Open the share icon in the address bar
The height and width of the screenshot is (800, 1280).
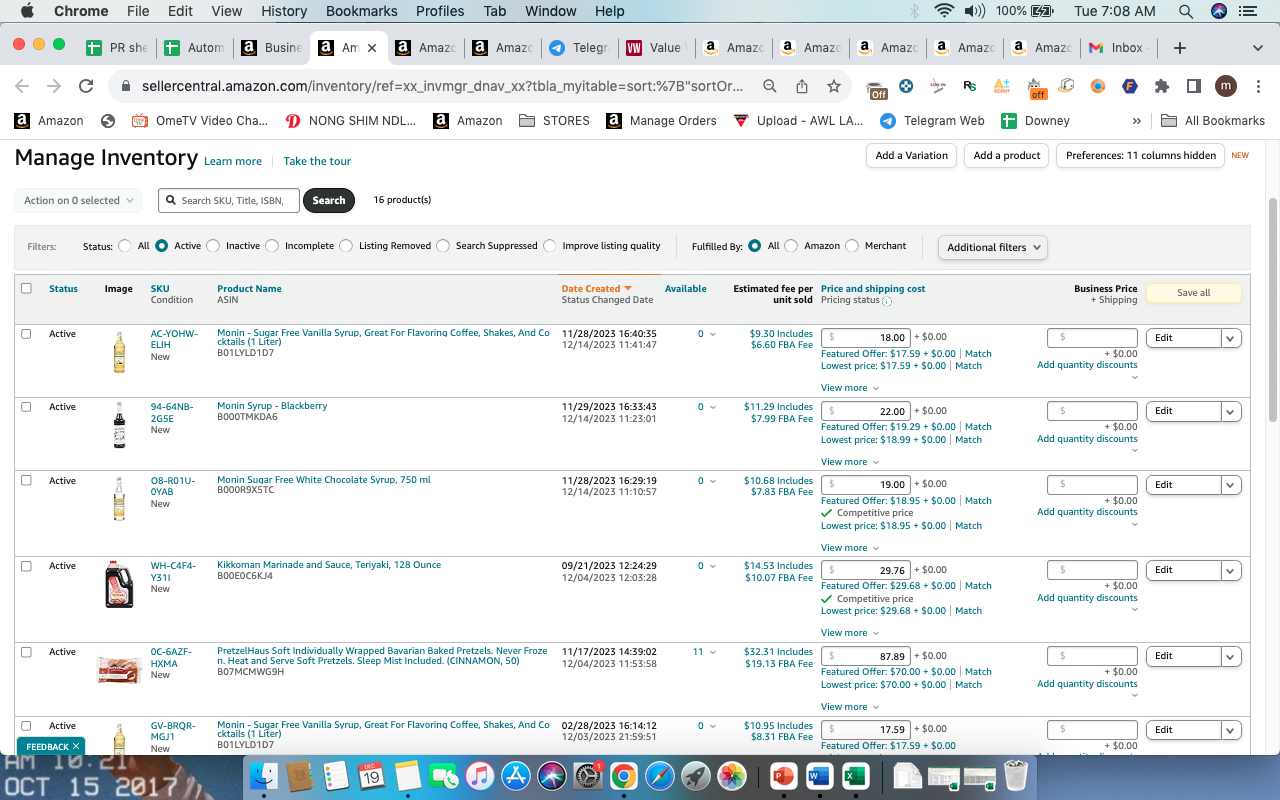(x=802, y=86)
